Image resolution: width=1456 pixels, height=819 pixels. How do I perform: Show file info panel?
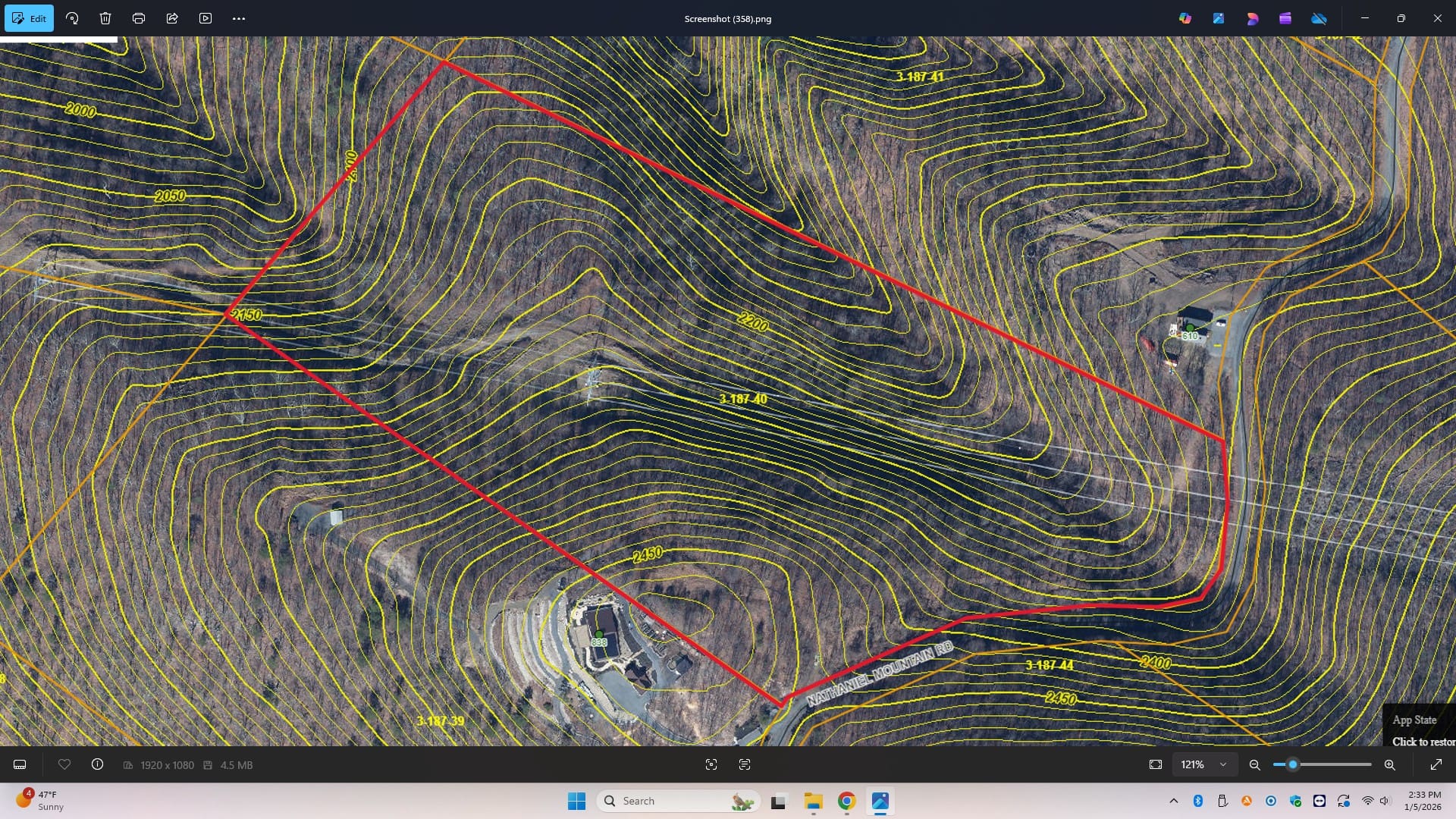click(x=97, y=764)
